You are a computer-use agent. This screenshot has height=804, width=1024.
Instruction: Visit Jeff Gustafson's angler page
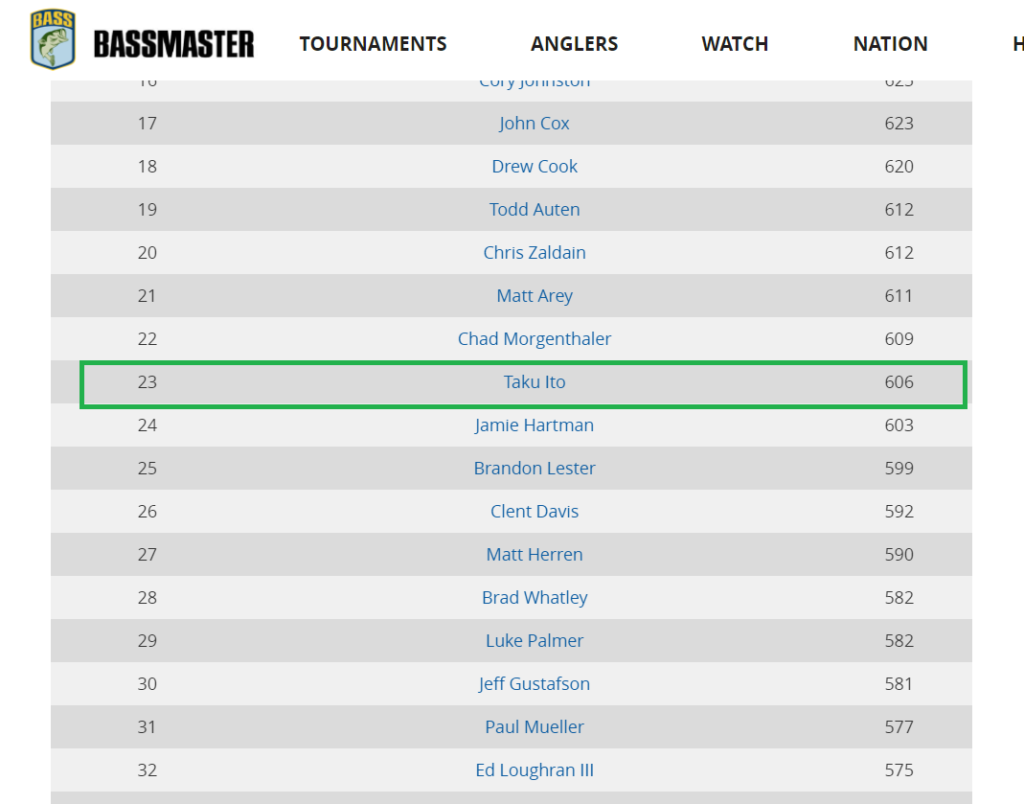[534, 683]
